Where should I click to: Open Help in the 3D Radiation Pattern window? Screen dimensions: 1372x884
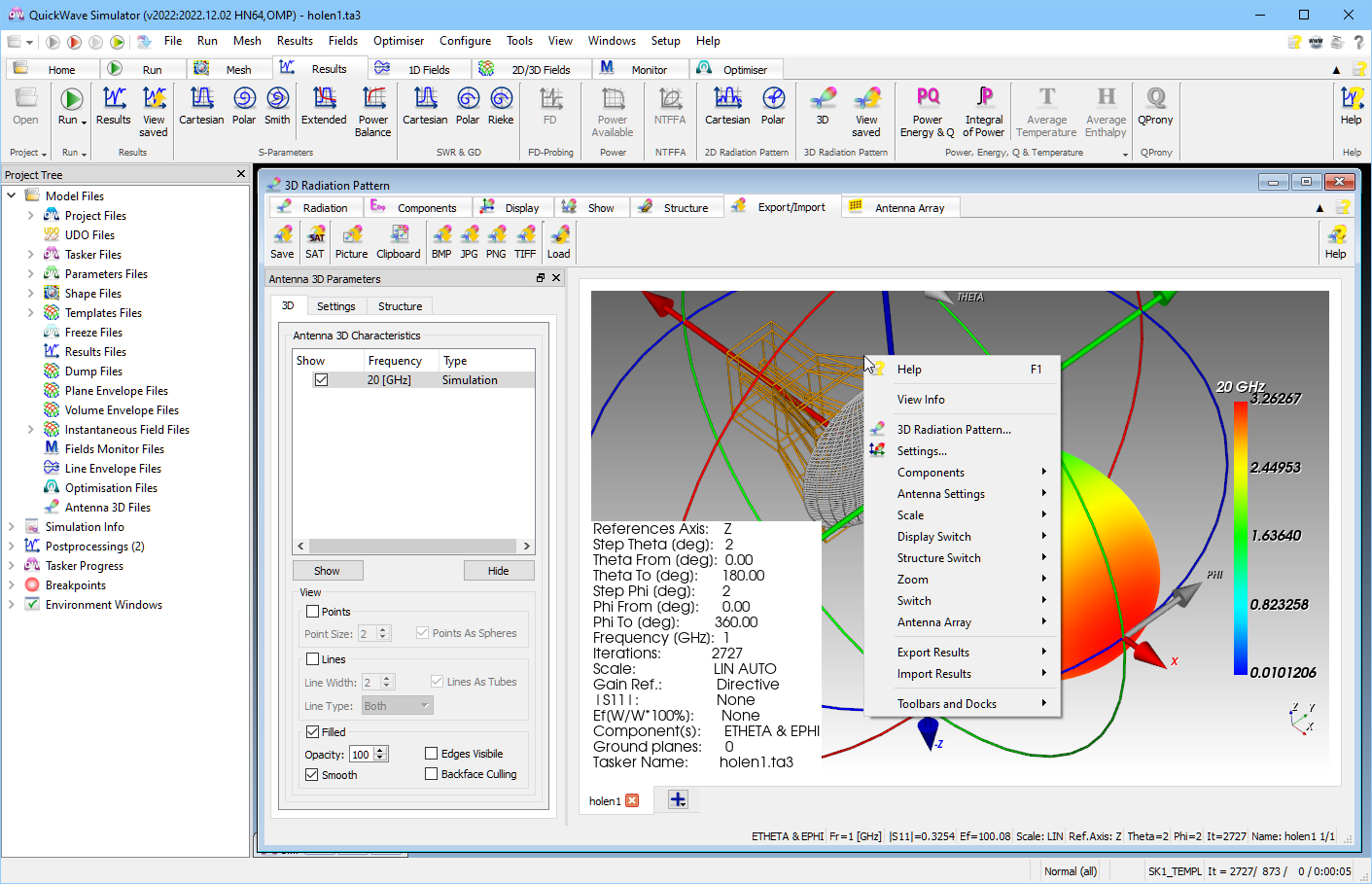pyautogui.click(x=1336, y=242)
